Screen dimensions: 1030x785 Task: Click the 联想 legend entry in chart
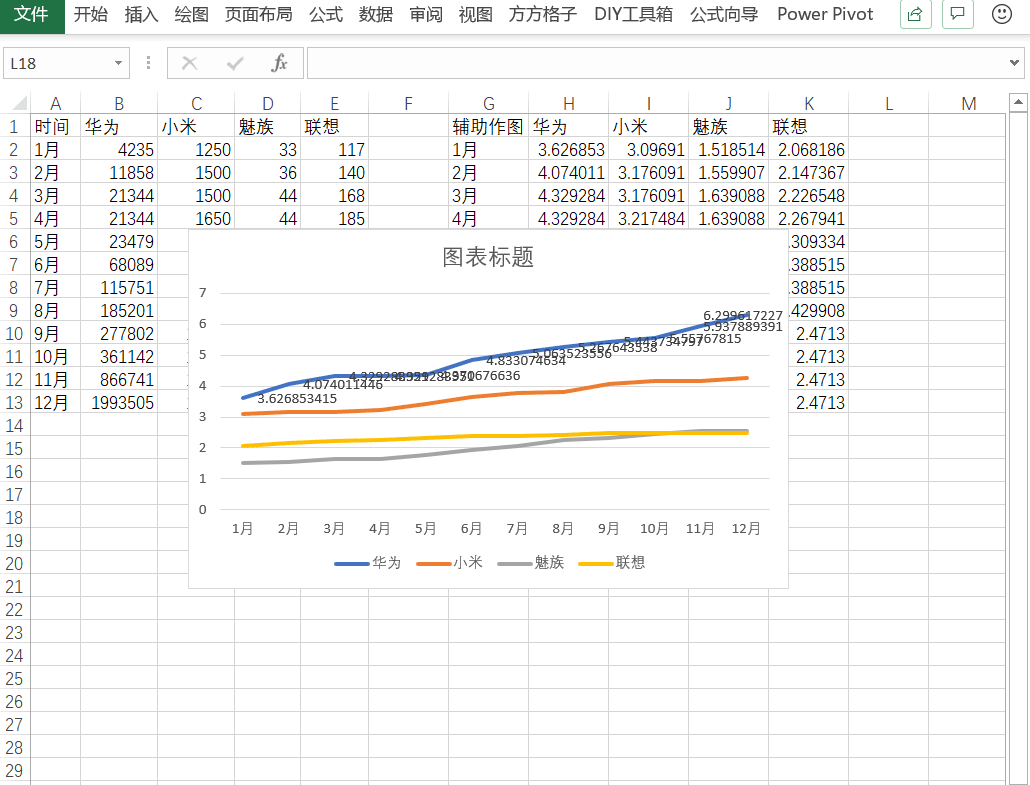click(612, 562)
